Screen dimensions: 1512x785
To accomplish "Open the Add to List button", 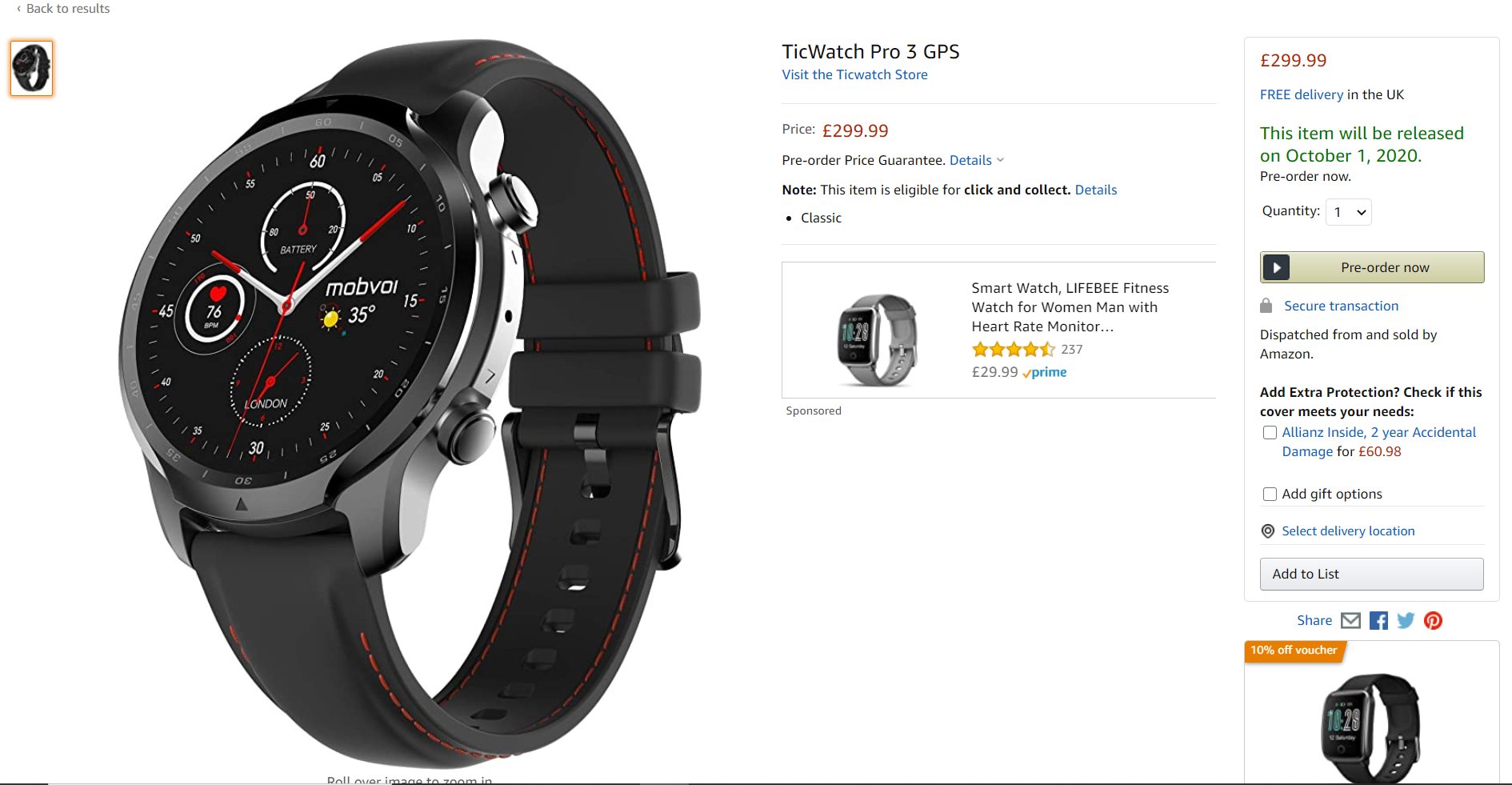I will point(1372,574).
